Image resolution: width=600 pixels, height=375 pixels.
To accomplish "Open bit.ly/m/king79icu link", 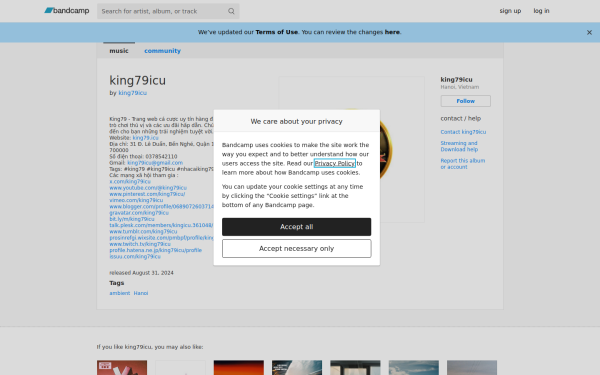I will (x=132, y=219).
